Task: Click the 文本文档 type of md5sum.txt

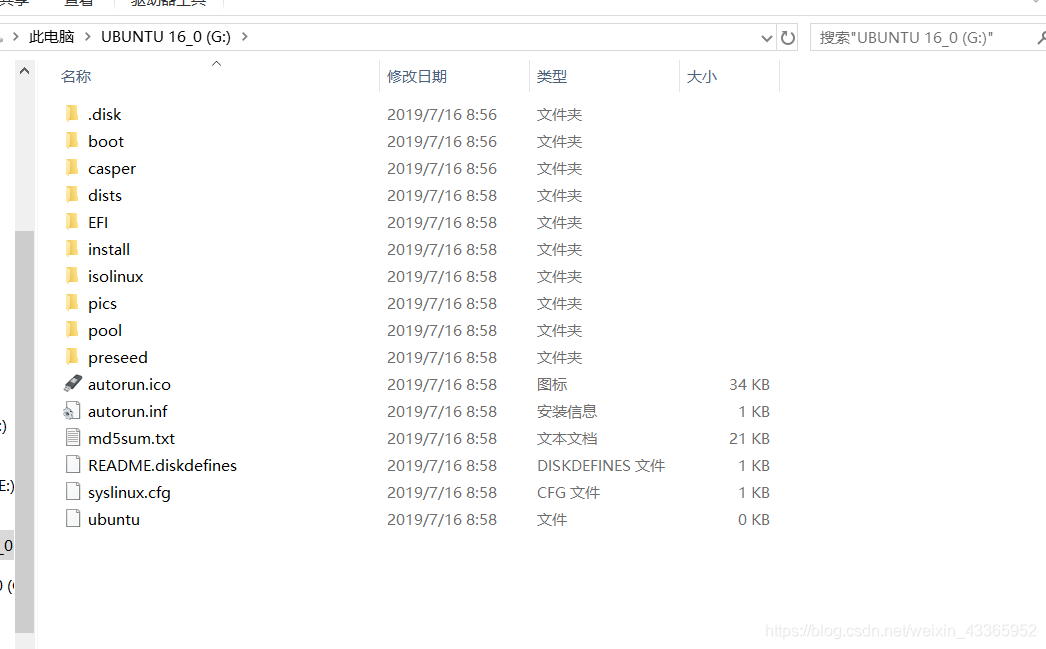Action: pyautogui.click(x=567, y=438)
